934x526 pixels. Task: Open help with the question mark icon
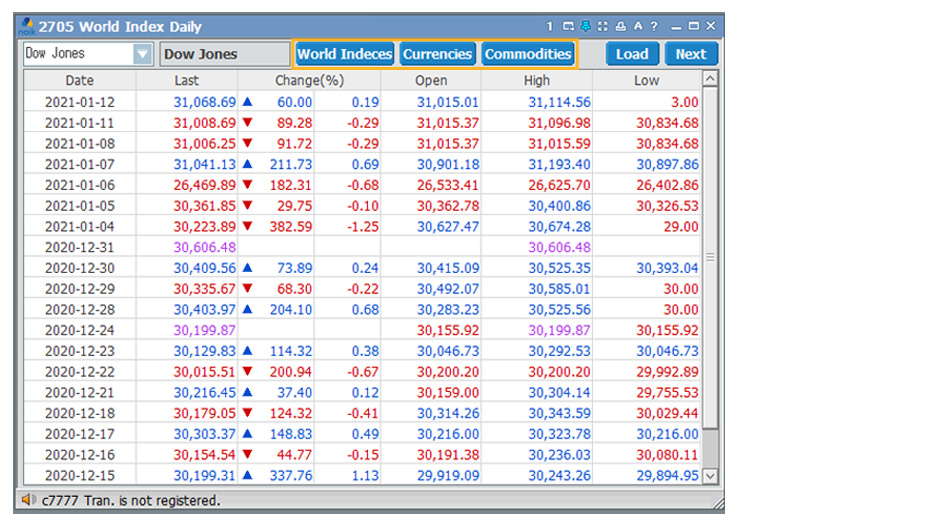(653, 26)
